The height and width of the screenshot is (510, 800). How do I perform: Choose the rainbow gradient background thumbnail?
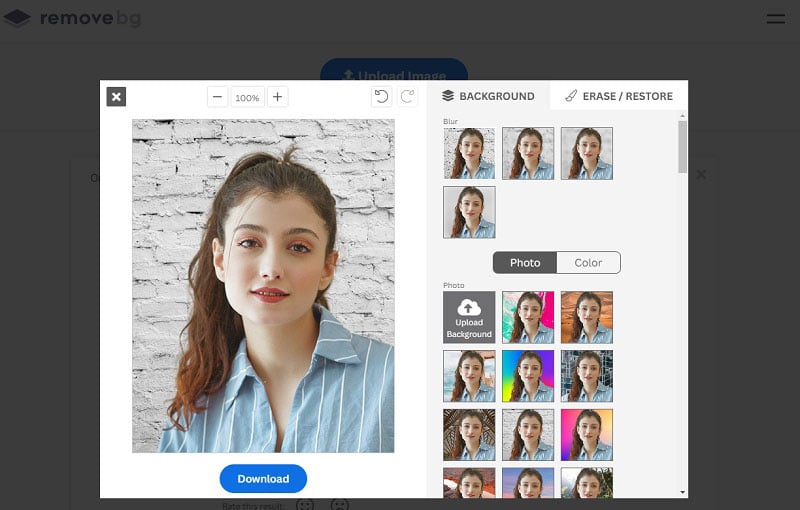coord(528,376)
